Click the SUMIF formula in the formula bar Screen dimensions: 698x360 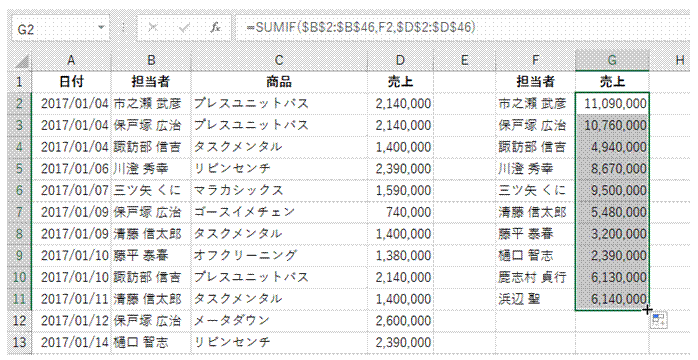[361, 28]
